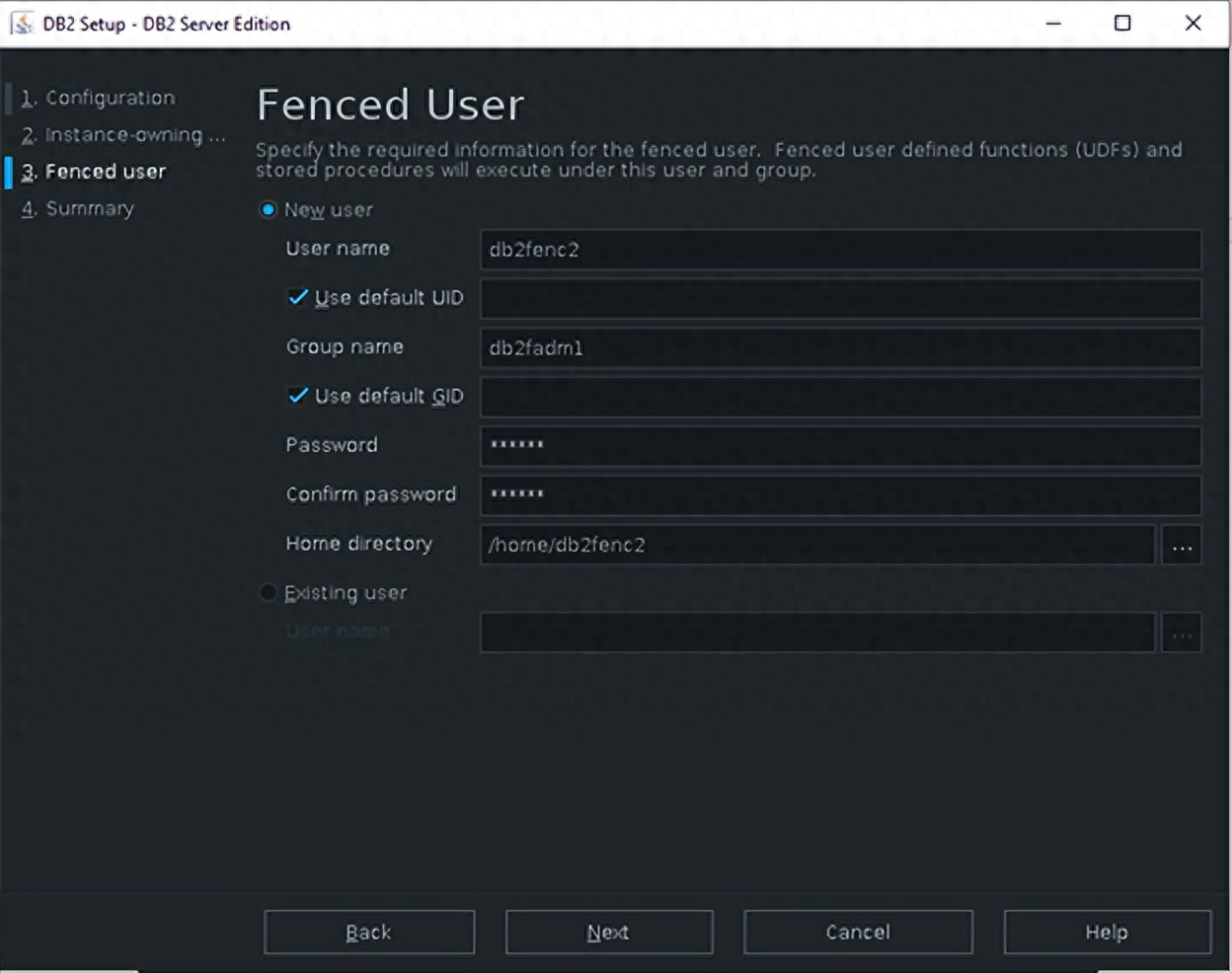Select the New user radio button
Image resolution: width=1232 pixels, height=973 pixels.
click(268, 210)
